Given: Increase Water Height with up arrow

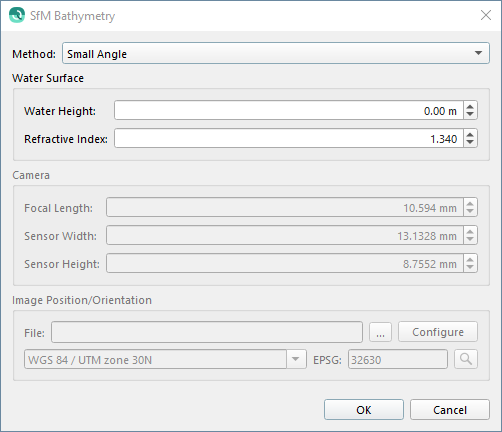Looking at the screenshot, I should tap(470, 106).
